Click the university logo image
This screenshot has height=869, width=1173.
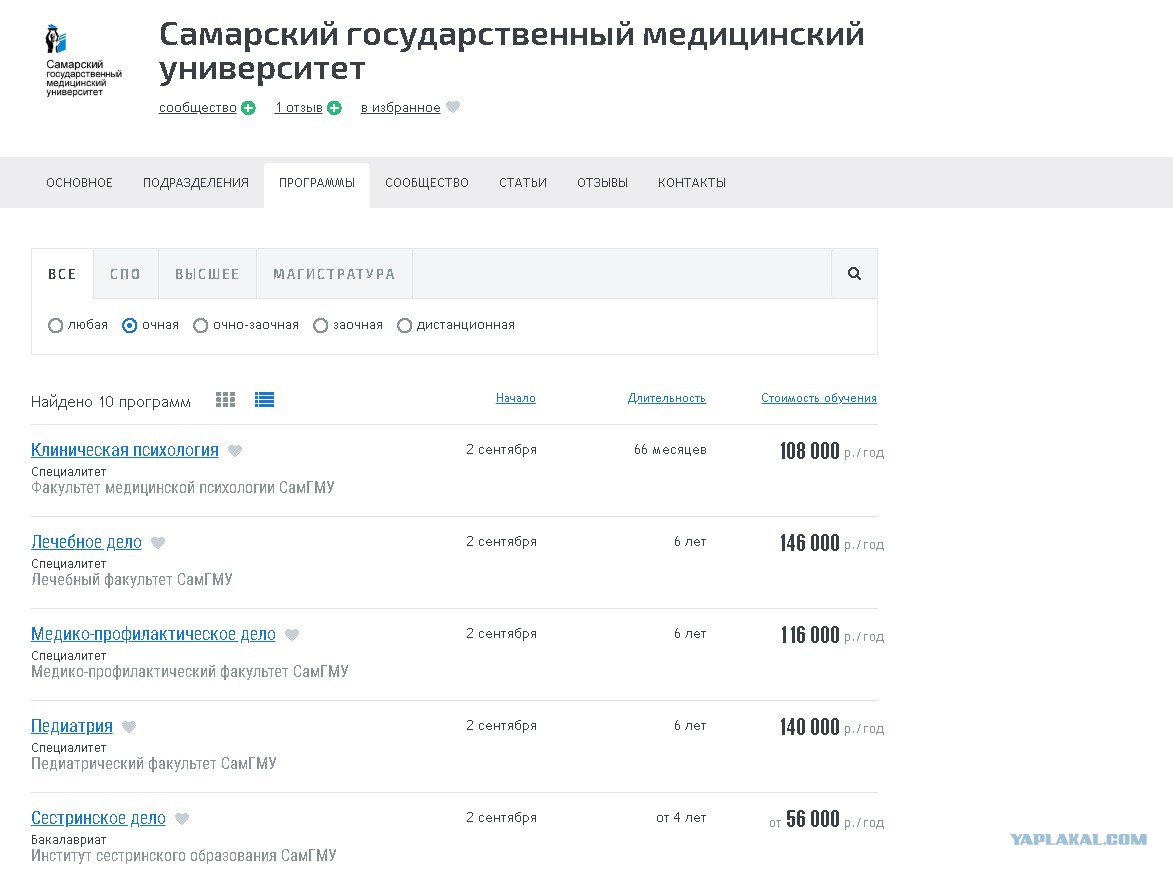pos(83,61)
